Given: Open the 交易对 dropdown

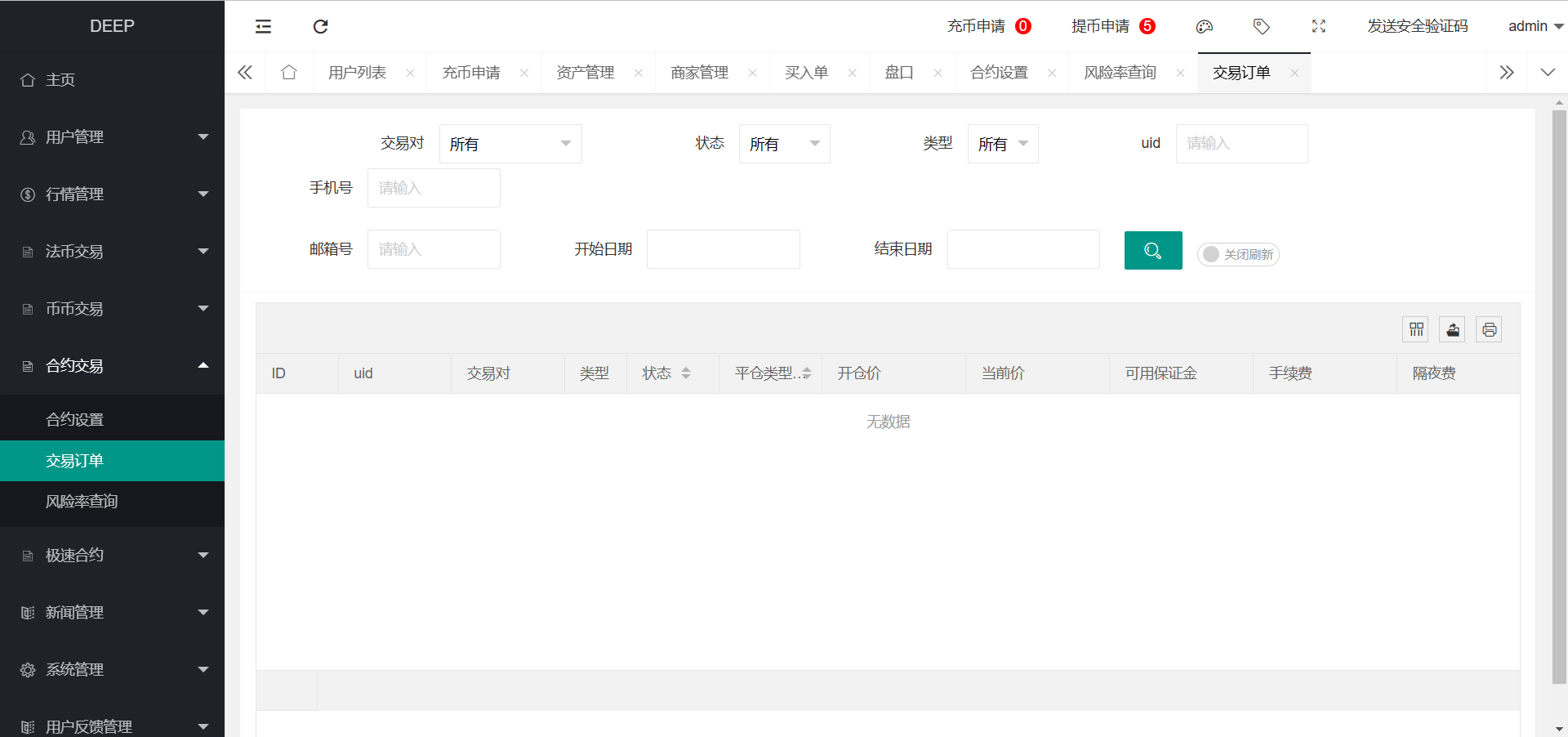Looking at the screenshot, I should (510, 144).
